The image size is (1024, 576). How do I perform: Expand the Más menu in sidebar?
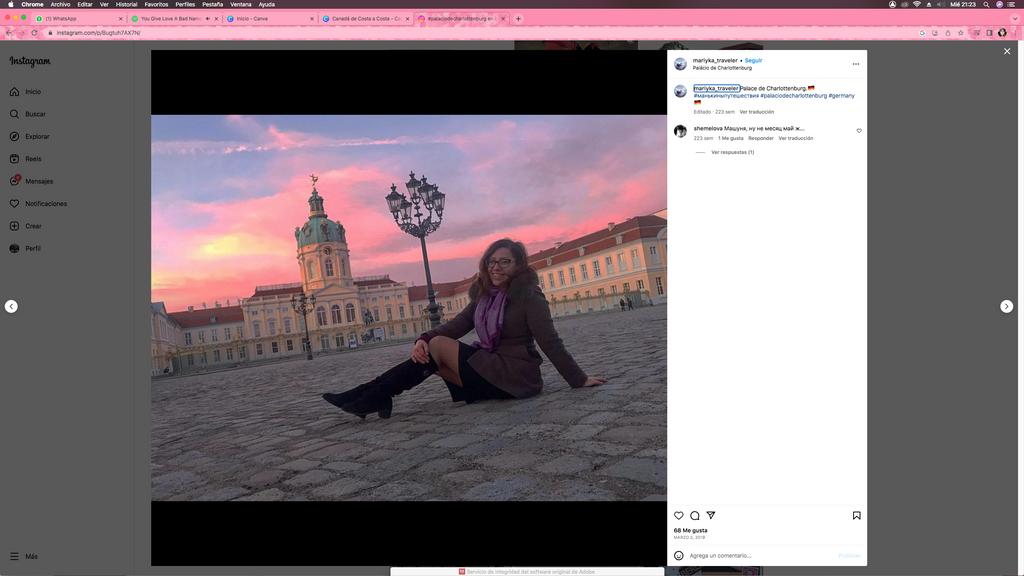pyautogui.click(x=24, y=556)
